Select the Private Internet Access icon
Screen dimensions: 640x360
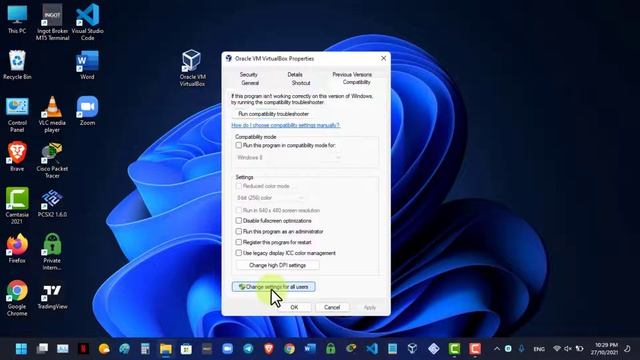pyautogui.click(x=52, y=252)
